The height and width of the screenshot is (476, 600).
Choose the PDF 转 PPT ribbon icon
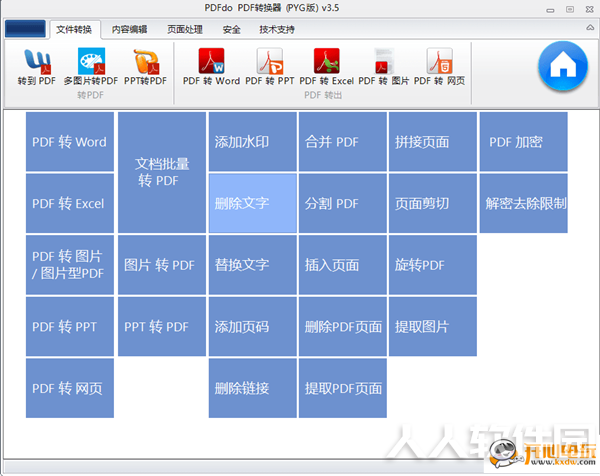coord(270,67)
